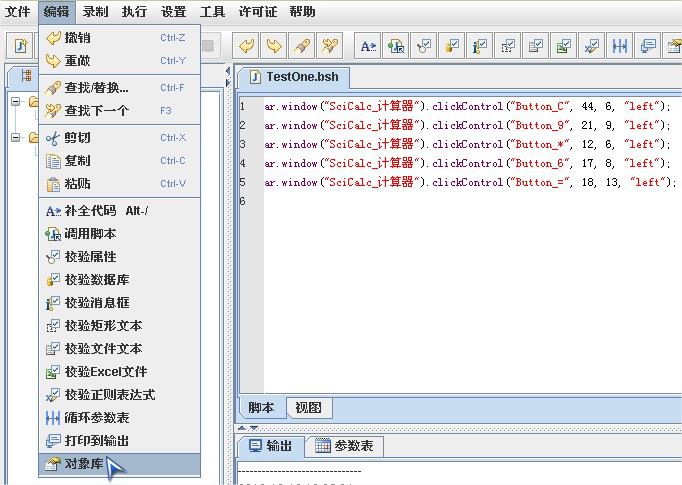This screenshot has width=682, height=485.
Task: Click the loop parameter table toolbar icon
Action: pyautogui.click(x=620, y=46)
